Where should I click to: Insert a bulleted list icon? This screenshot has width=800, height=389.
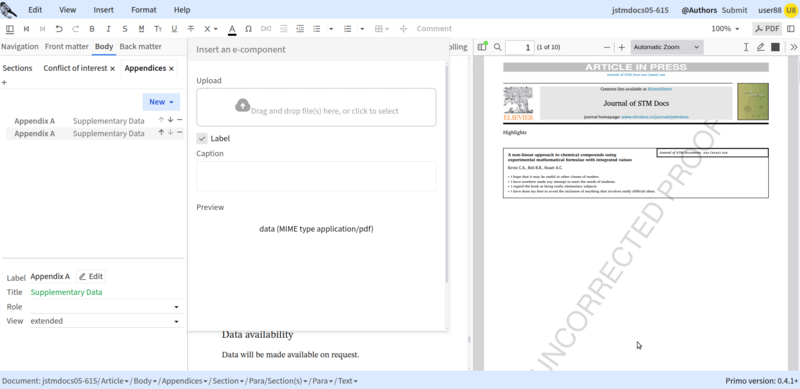[x=316, y=29]
